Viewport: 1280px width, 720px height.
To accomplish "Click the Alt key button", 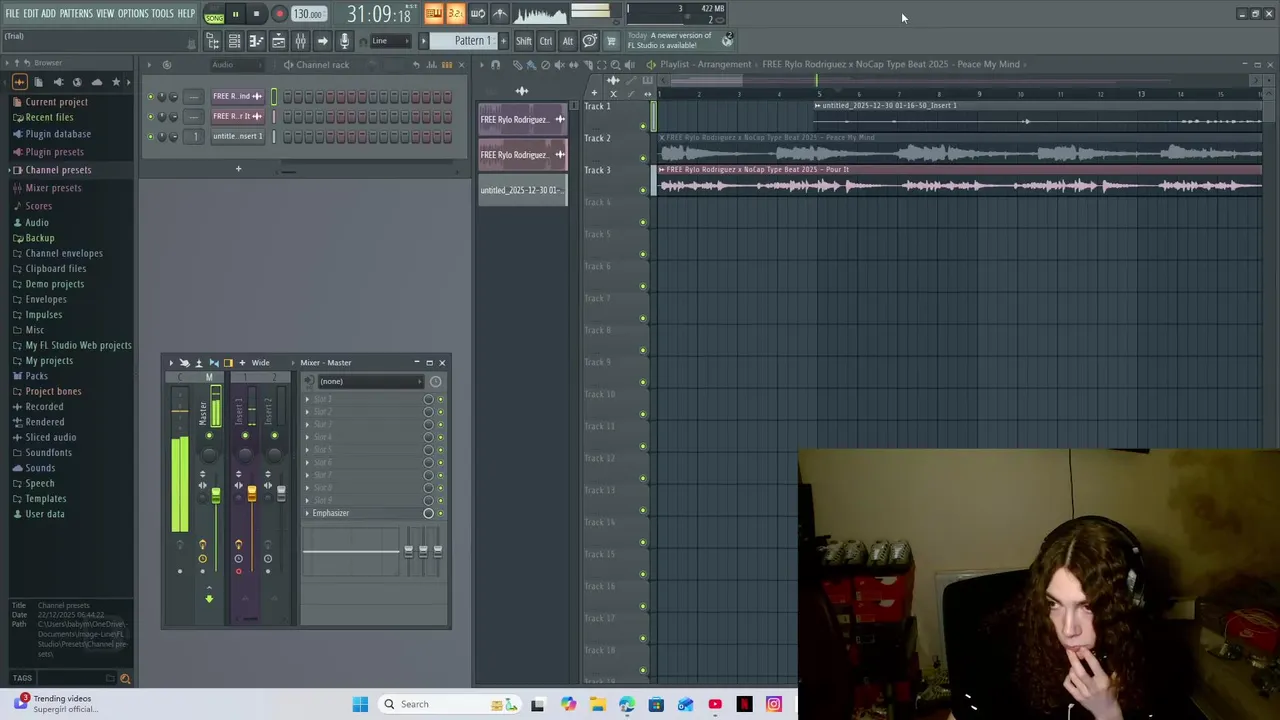I will click(x=567, y=41).
